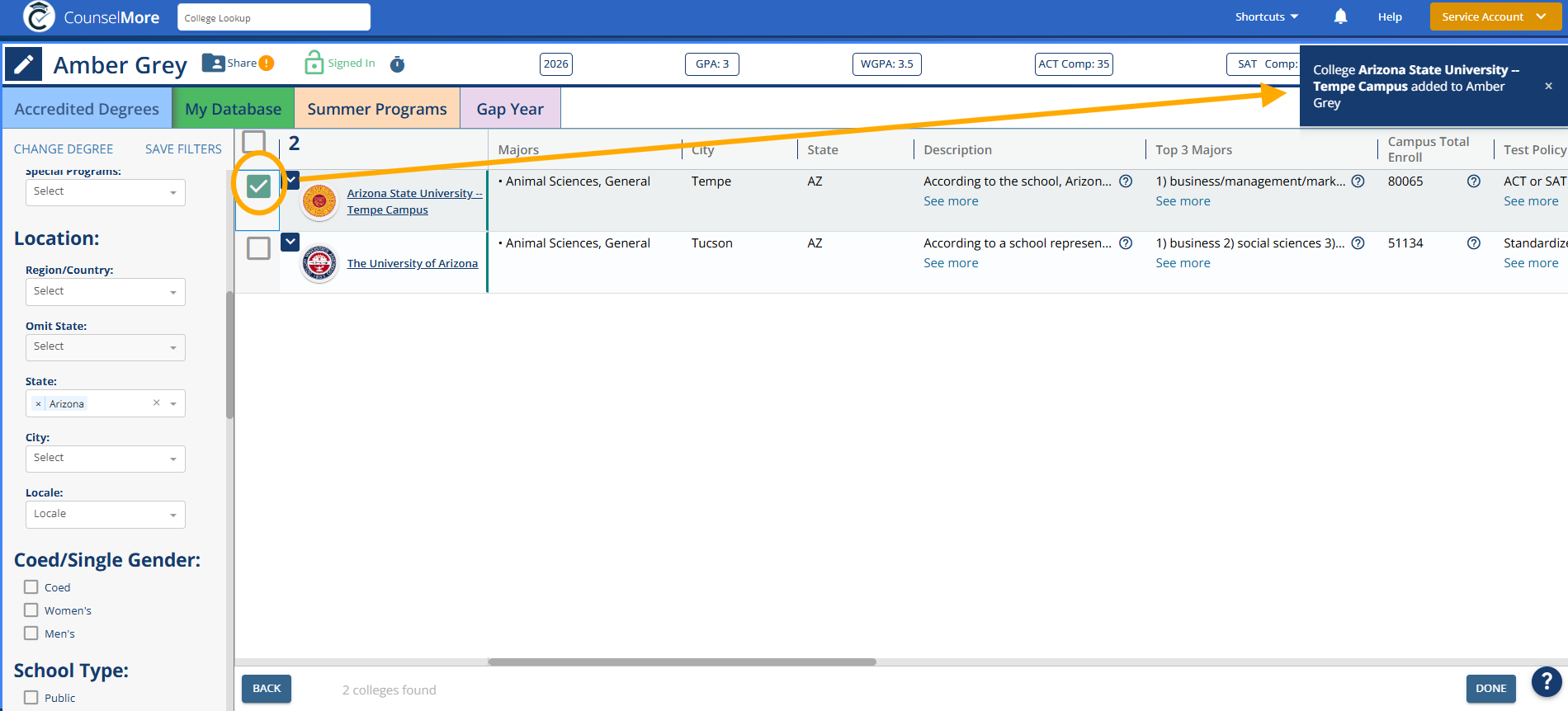This screenshot has height=711, width=1568.
Task: Click the WGPA: 3.5 box
Action: 887,64
